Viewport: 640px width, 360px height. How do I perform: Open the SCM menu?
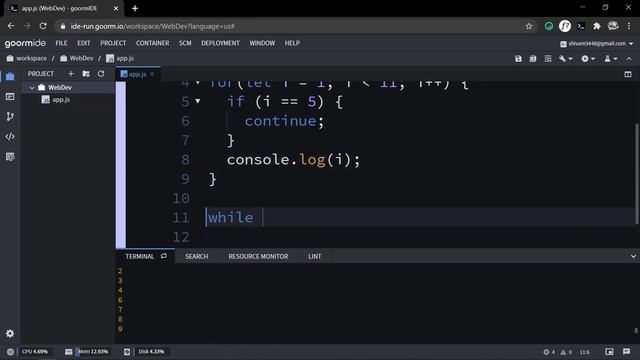coord(185,43)
